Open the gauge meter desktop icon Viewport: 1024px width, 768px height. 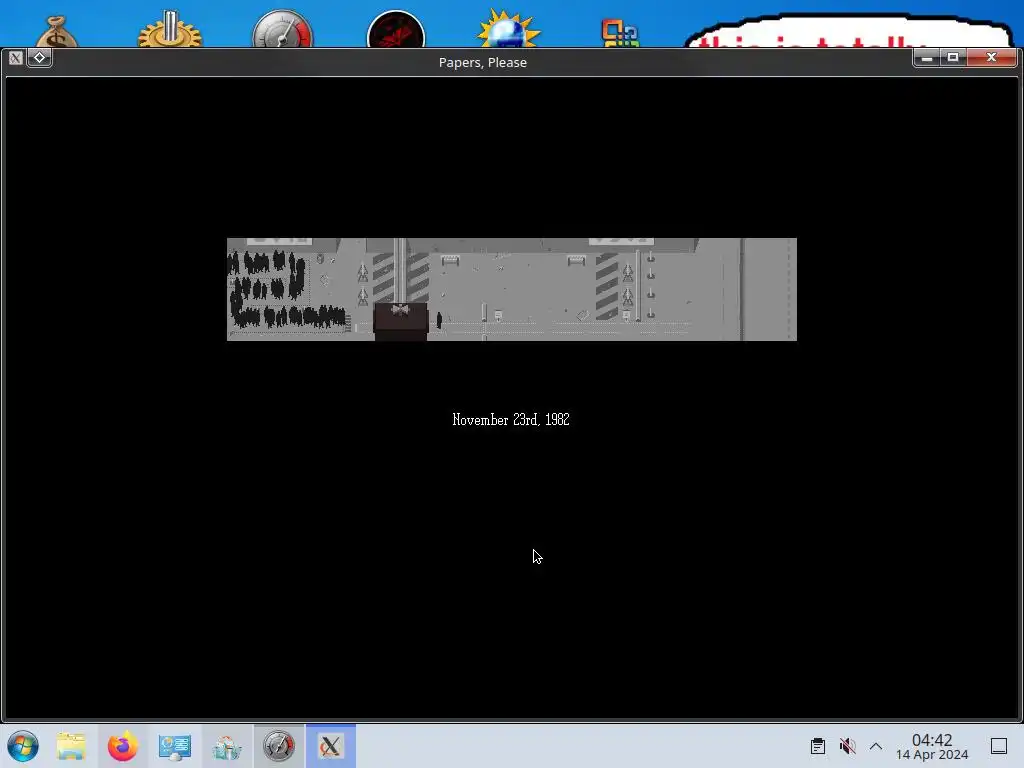click(x=283, y=29)
